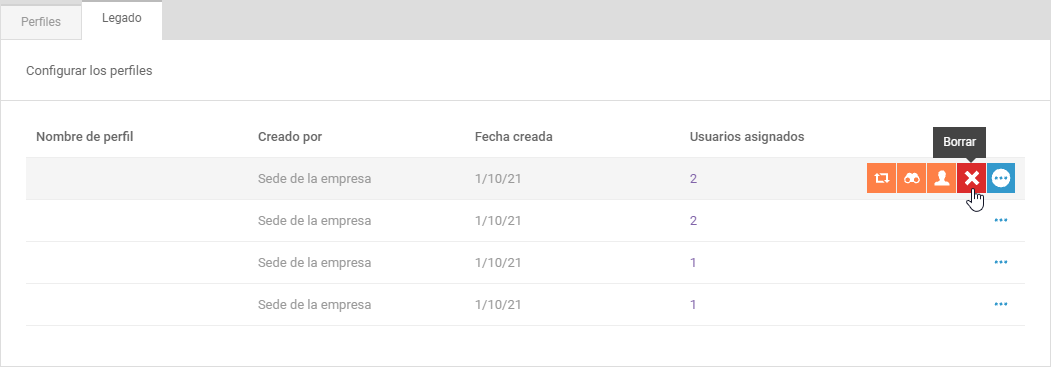Open assigned users count in last row
The width and height of the screenshot is (1051, 367).
(693, 305)
